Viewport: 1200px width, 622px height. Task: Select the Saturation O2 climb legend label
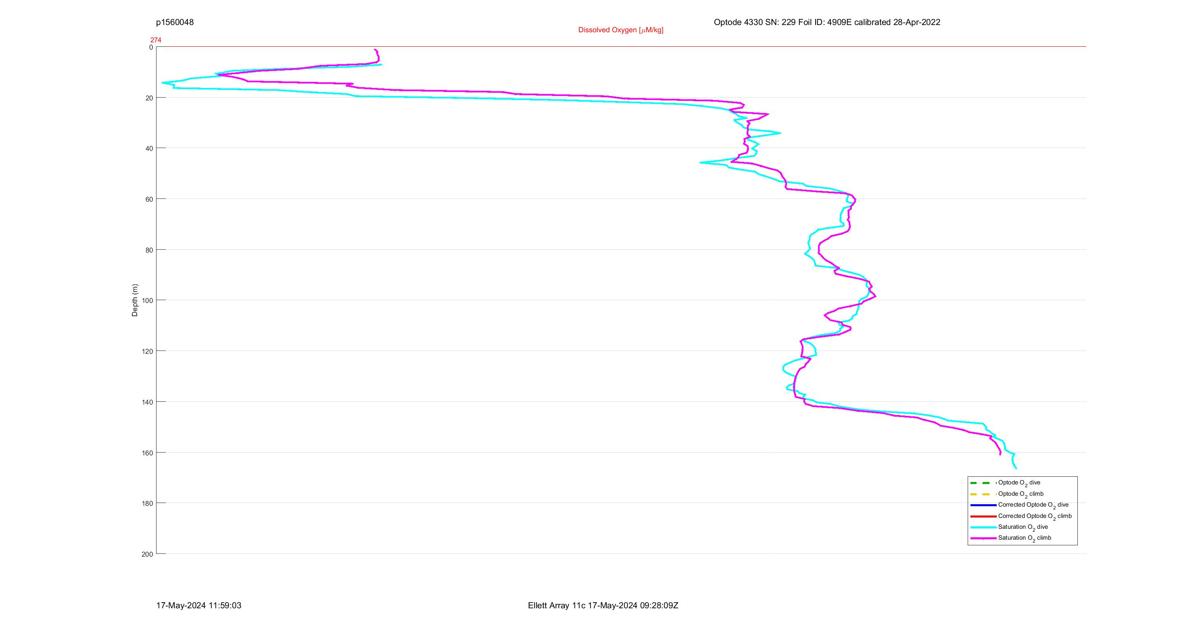tap(1025, 538)
